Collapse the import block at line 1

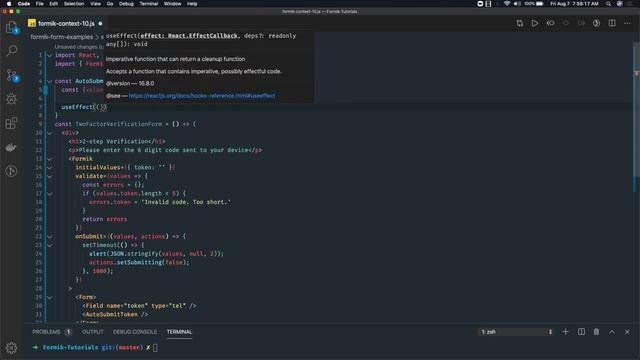point(49,55)
